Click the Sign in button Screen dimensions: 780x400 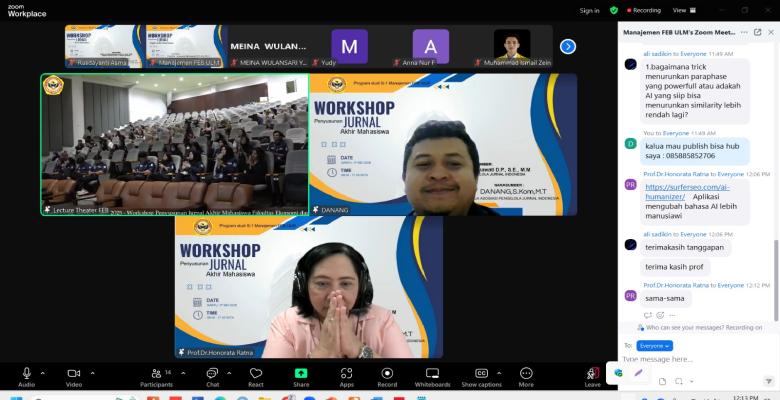(x=590, y=10)
